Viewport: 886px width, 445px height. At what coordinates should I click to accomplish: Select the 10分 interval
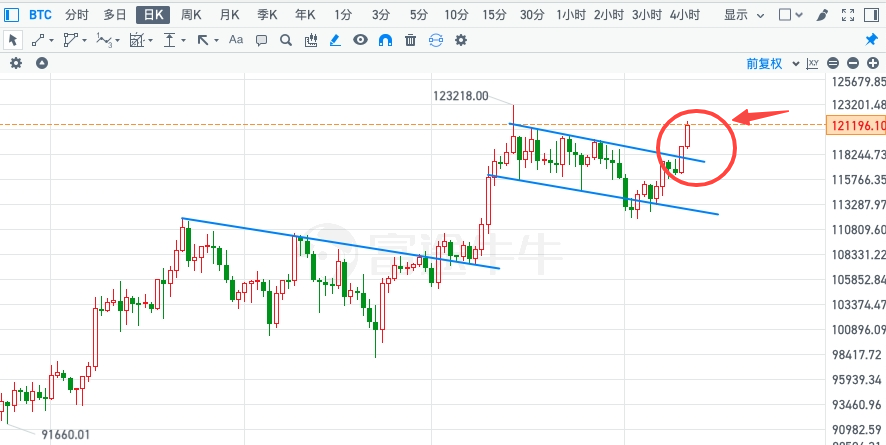(456, 15)
